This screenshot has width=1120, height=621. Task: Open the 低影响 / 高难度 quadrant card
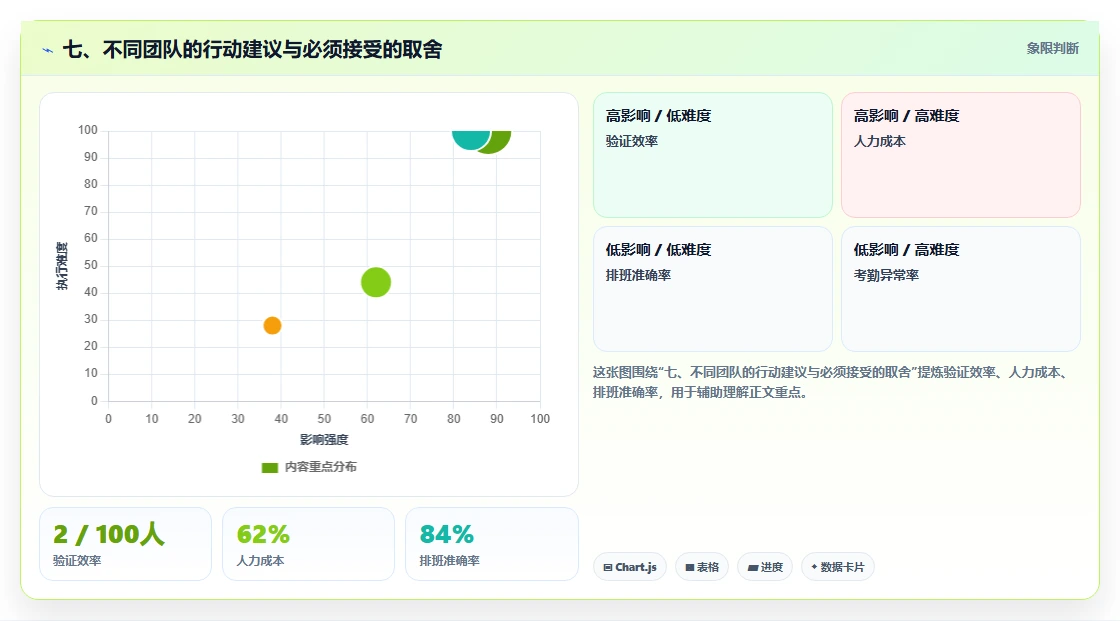(961, 289)
